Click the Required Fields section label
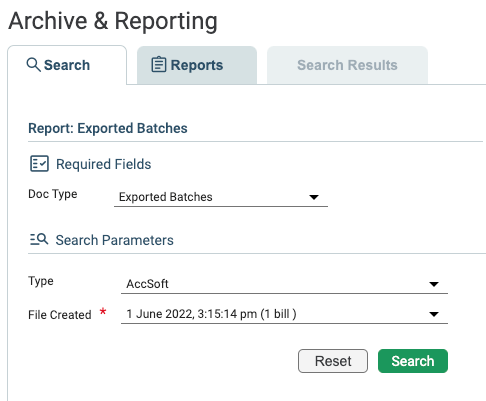Screen dimensions: 486x401 pos(104,164)
